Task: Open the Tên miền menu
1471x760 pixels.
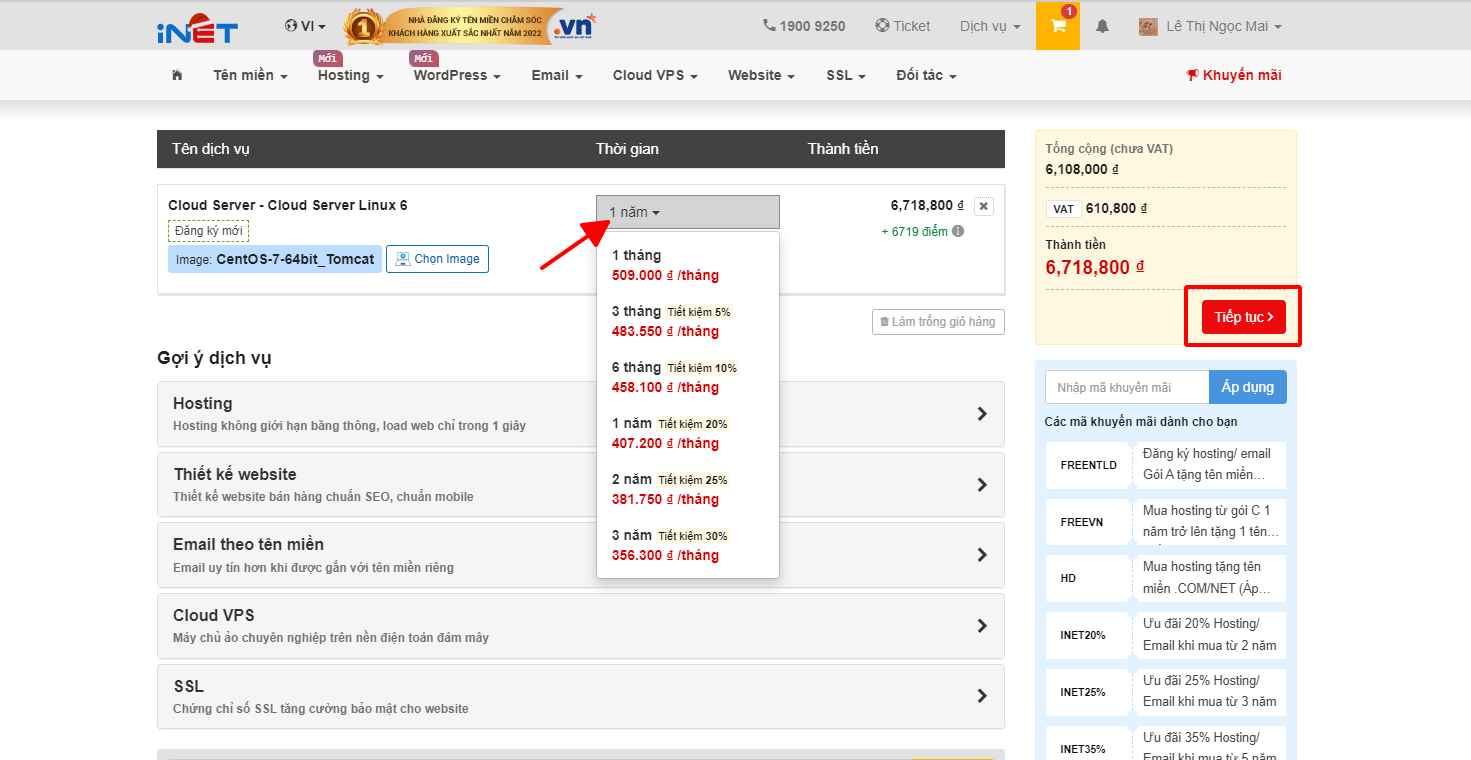Action: tap(250, 75)
